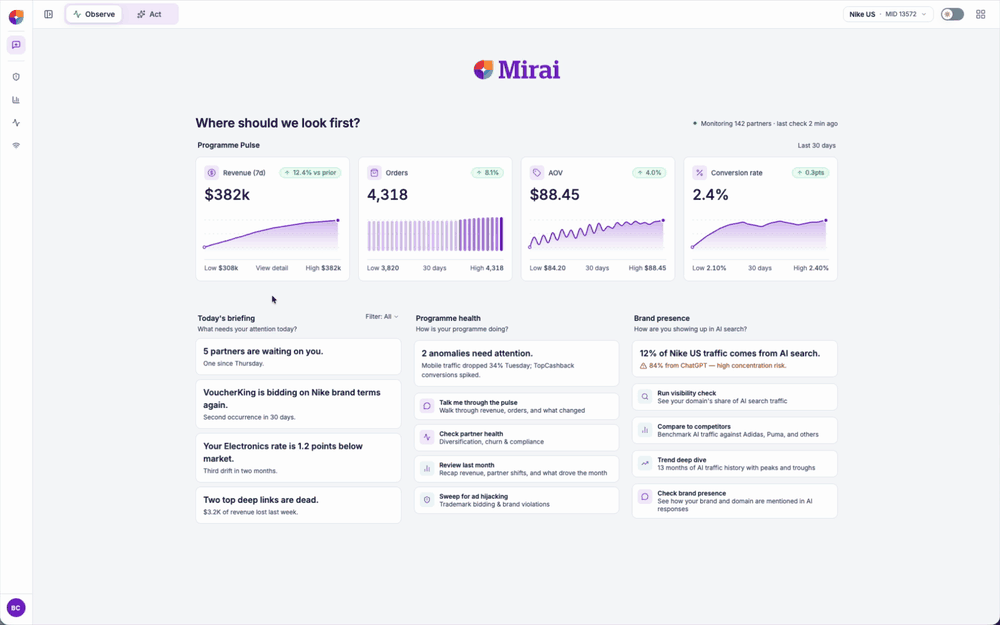Image resolution: width=1000 pixels, height=625 pixels.
Task: Click the Last 30 days label
Action: pos(816,145)
